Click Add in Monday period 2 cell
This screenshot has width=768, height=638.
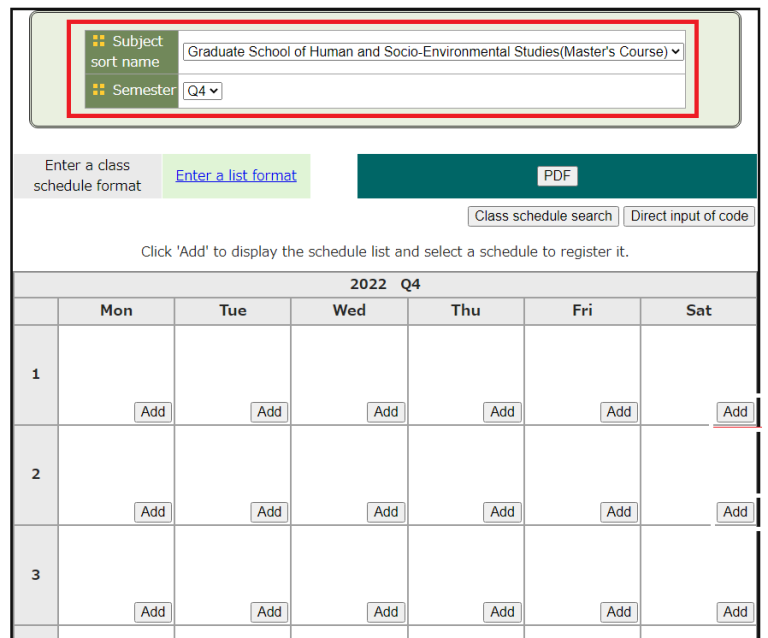[153, 512]
